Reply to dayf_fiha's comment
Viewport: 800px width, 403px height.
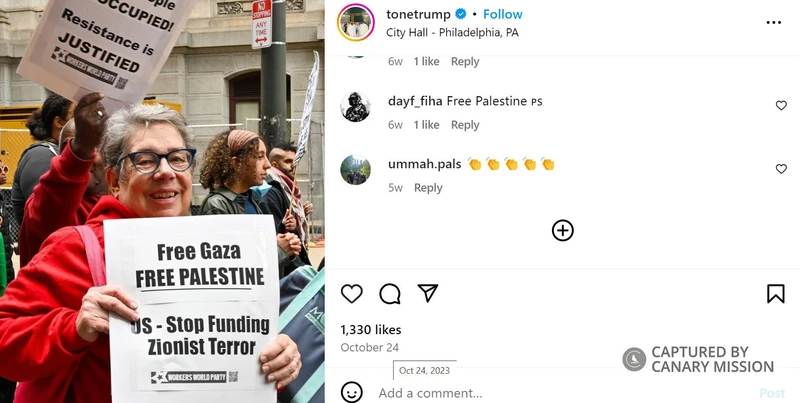[x=465, y=125]
